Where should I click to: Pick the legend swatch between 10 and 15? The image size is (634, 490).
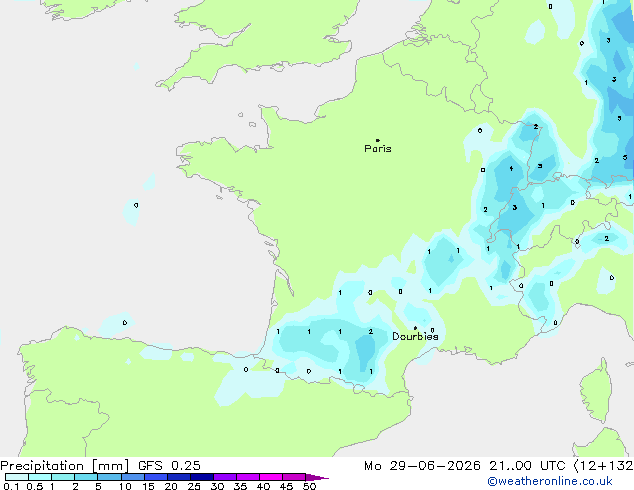(x=133, y=477)
